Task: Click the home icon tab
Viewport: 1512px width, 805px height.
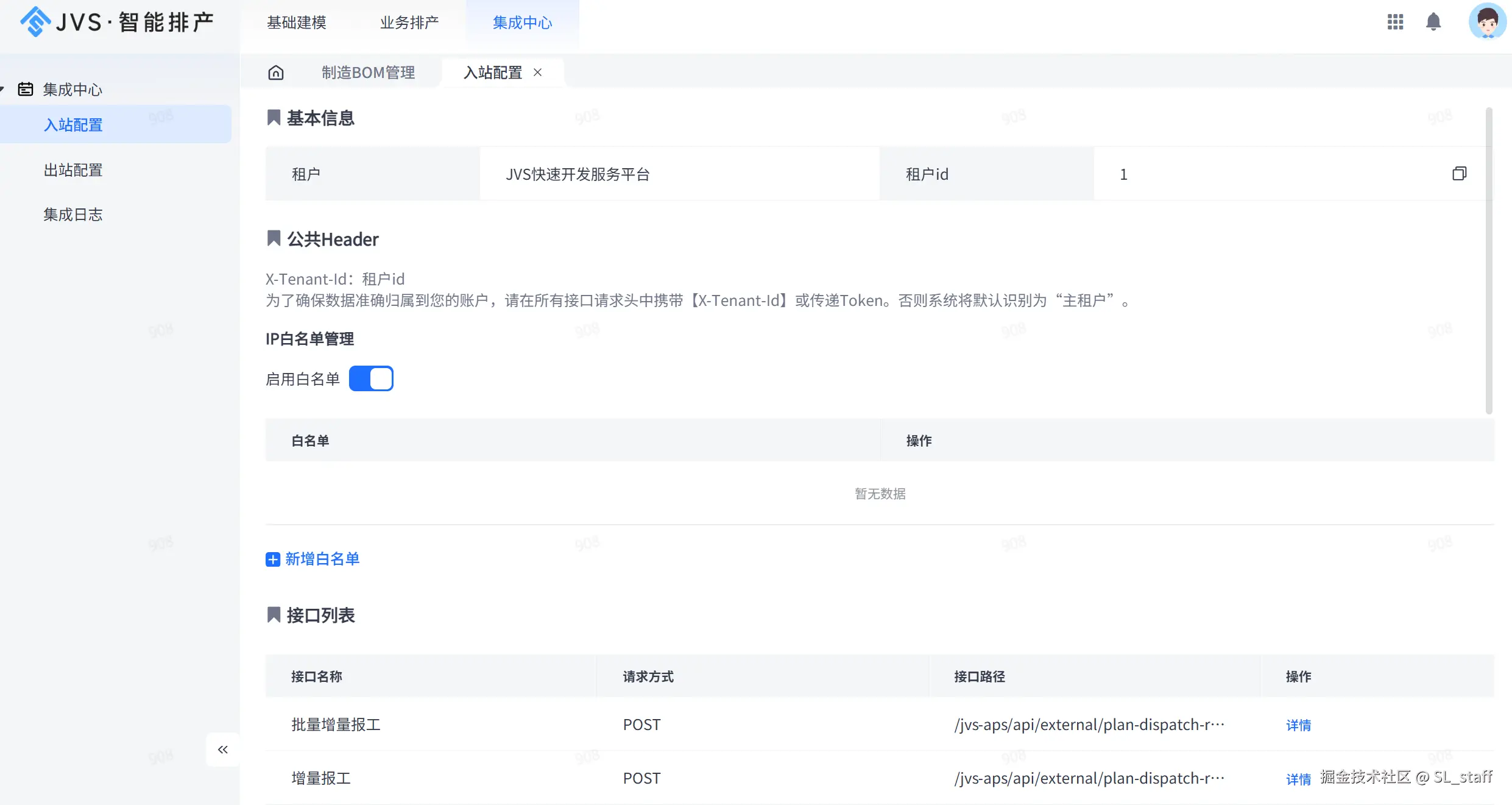Action: click(276, 73)
